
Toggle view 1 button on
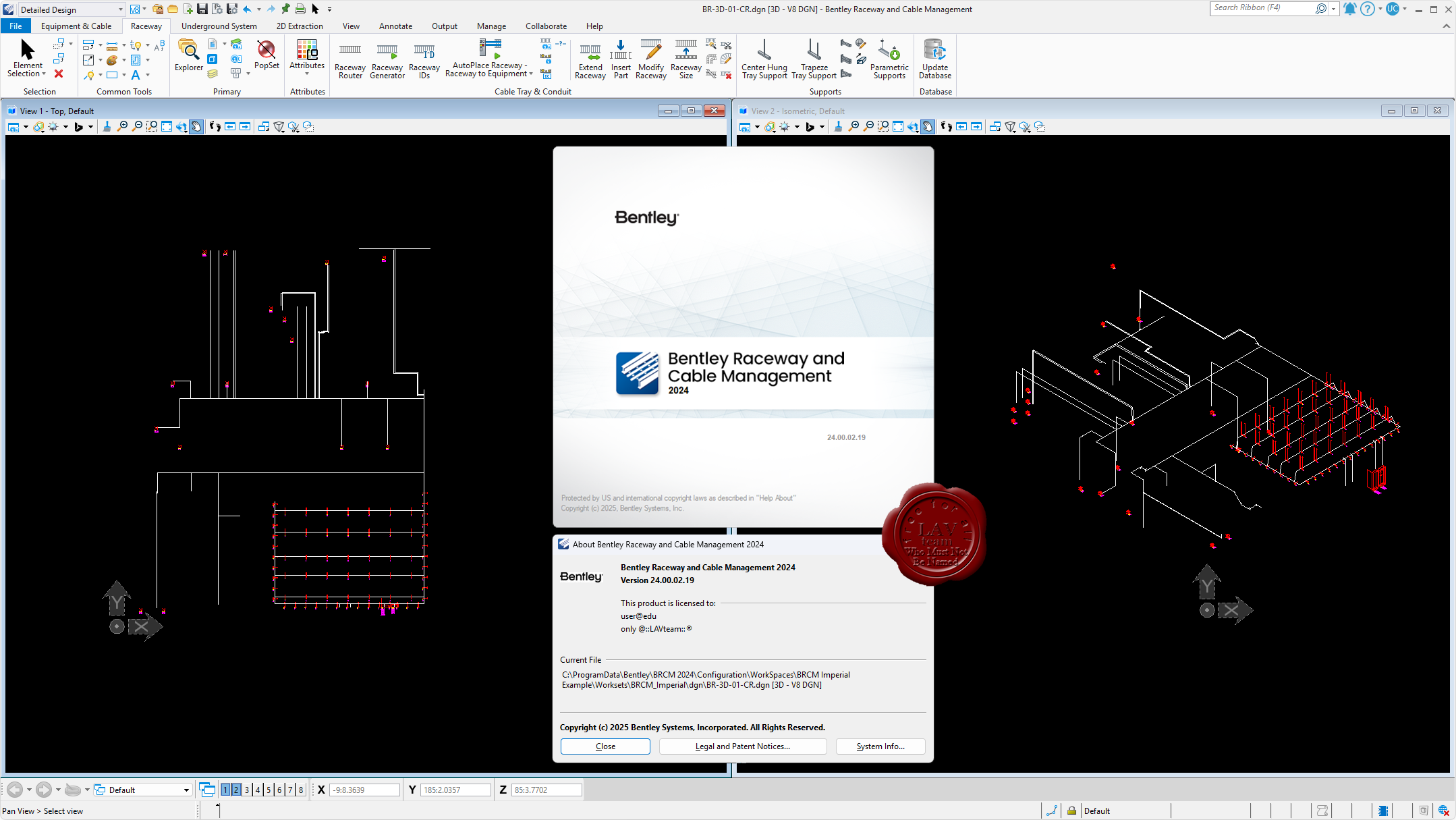pos(225,790)
